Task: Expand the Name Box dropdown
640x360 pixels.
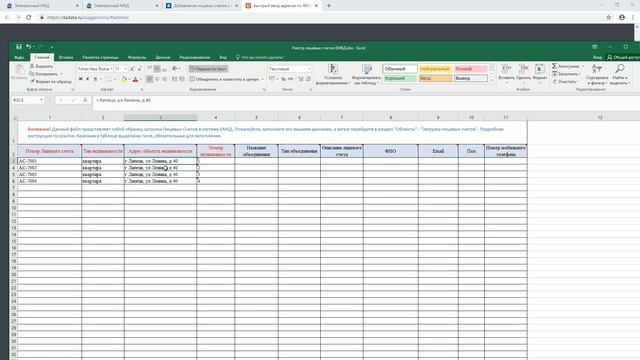Action: click(41, 100)
